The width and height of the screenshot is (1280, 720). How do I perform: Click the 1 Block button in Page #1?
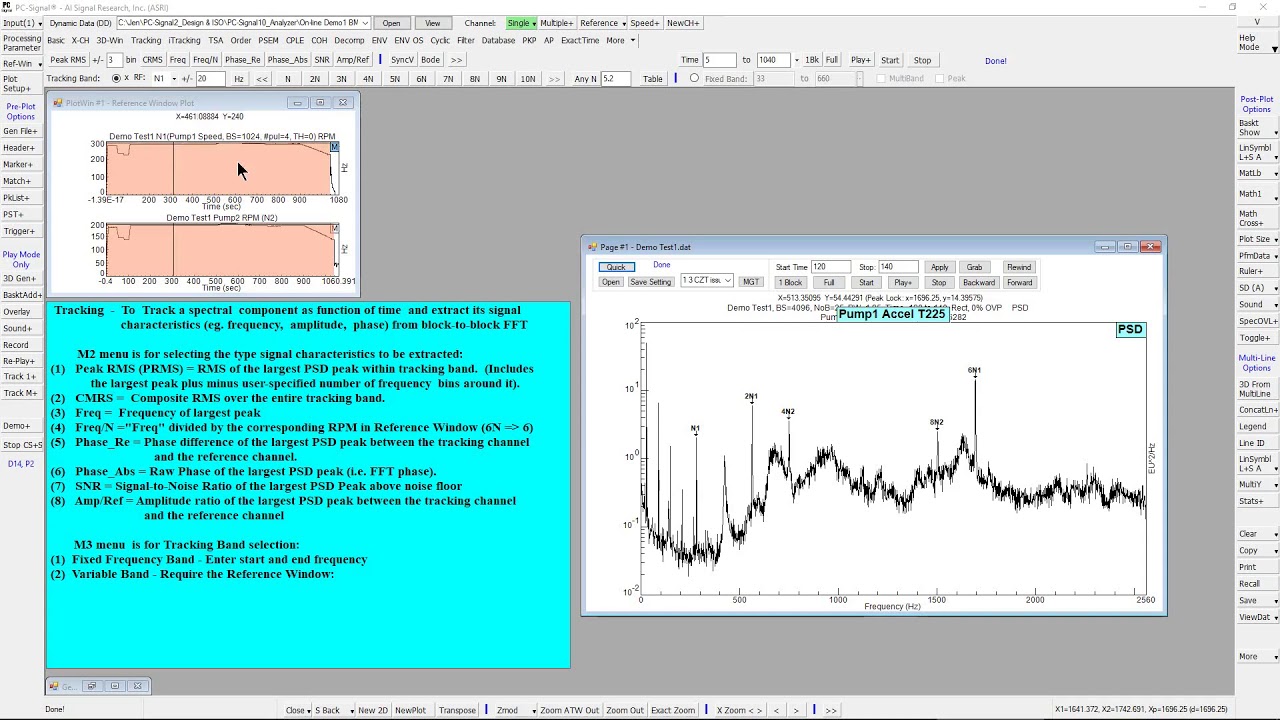(790, 282)
